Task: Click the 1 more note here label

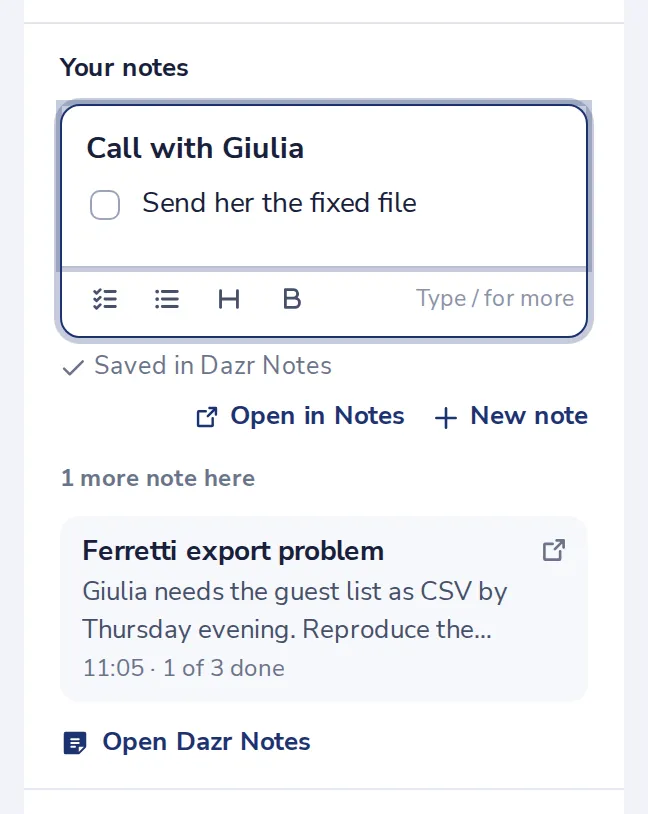Action: (x=158, y=478)
